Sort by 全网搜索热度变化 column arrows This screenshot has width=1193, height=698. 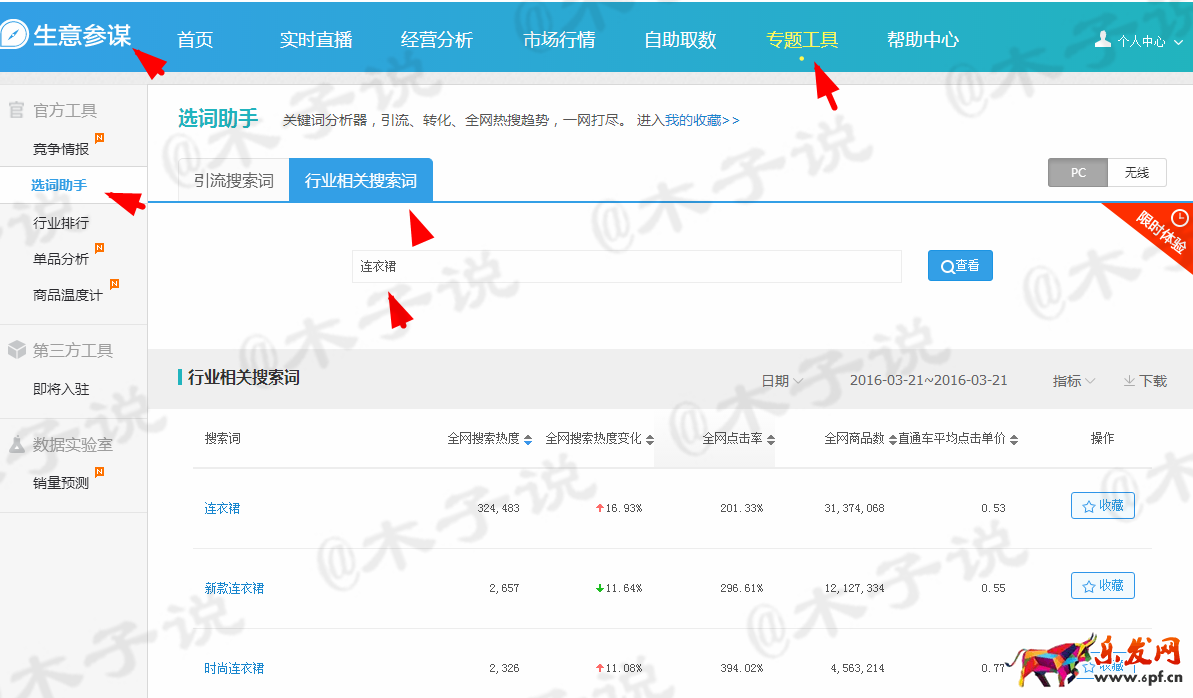[650, 439]
